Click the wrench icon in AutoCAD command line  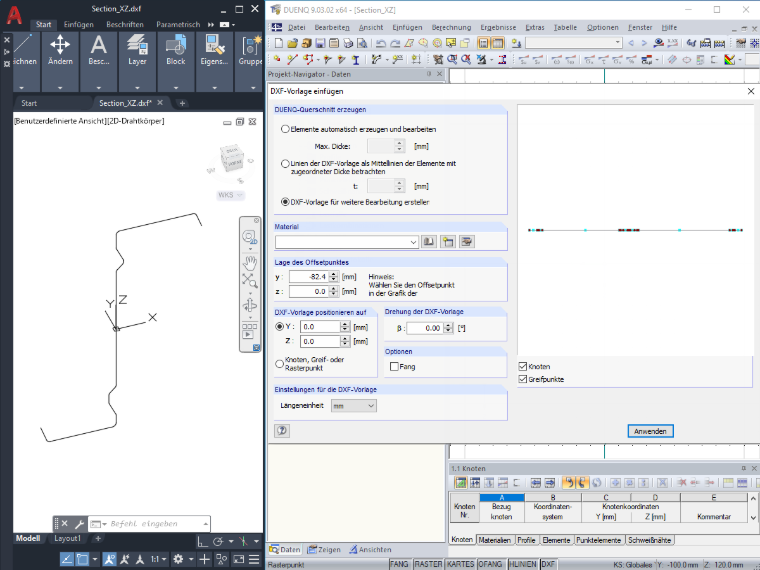(x=79, y=524)
